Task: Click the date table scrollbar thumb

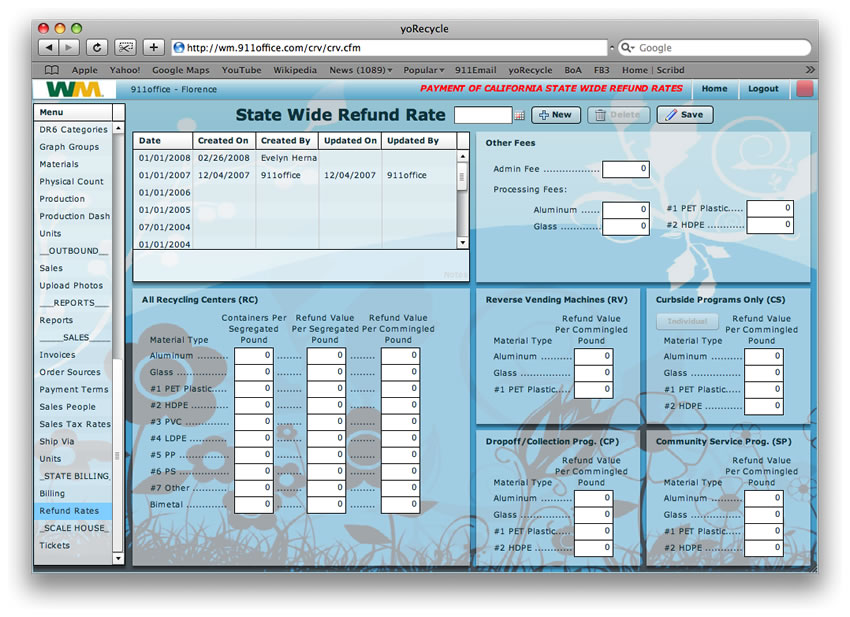Action: click(462, 177)
